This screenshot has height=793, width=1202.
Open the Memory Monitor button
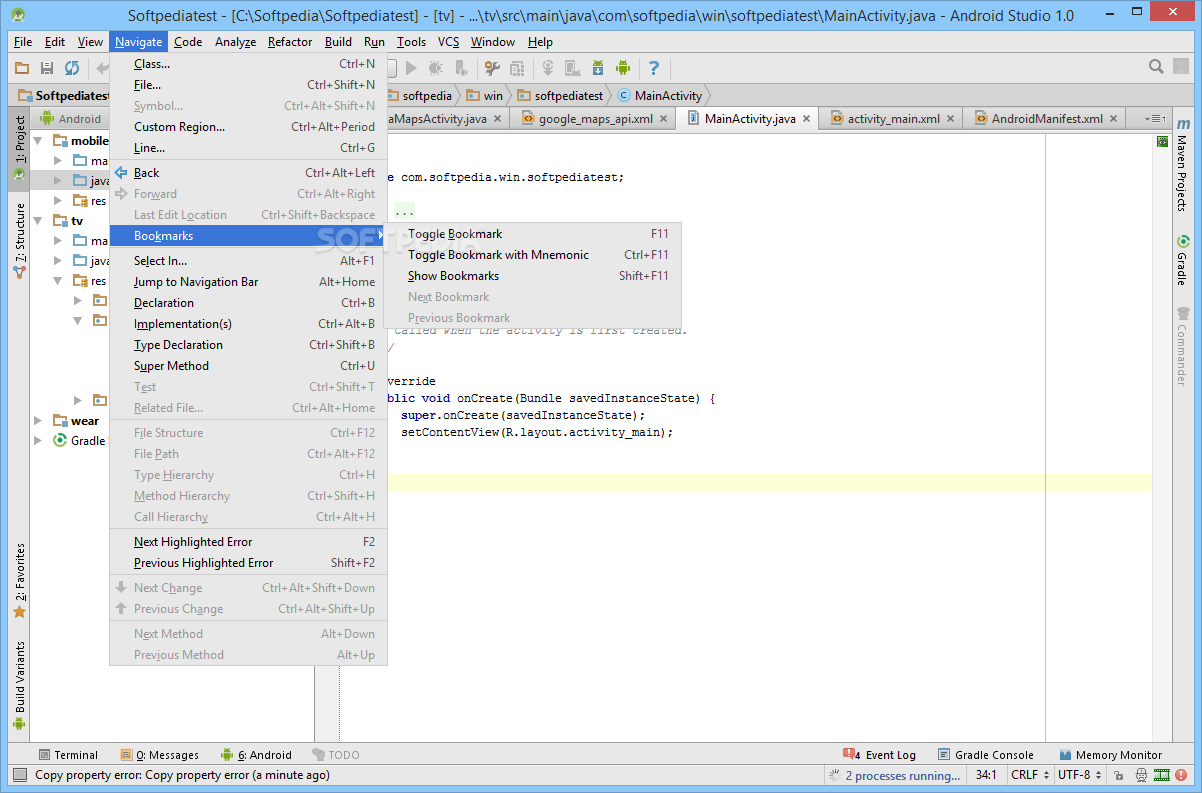(1110, 755)
